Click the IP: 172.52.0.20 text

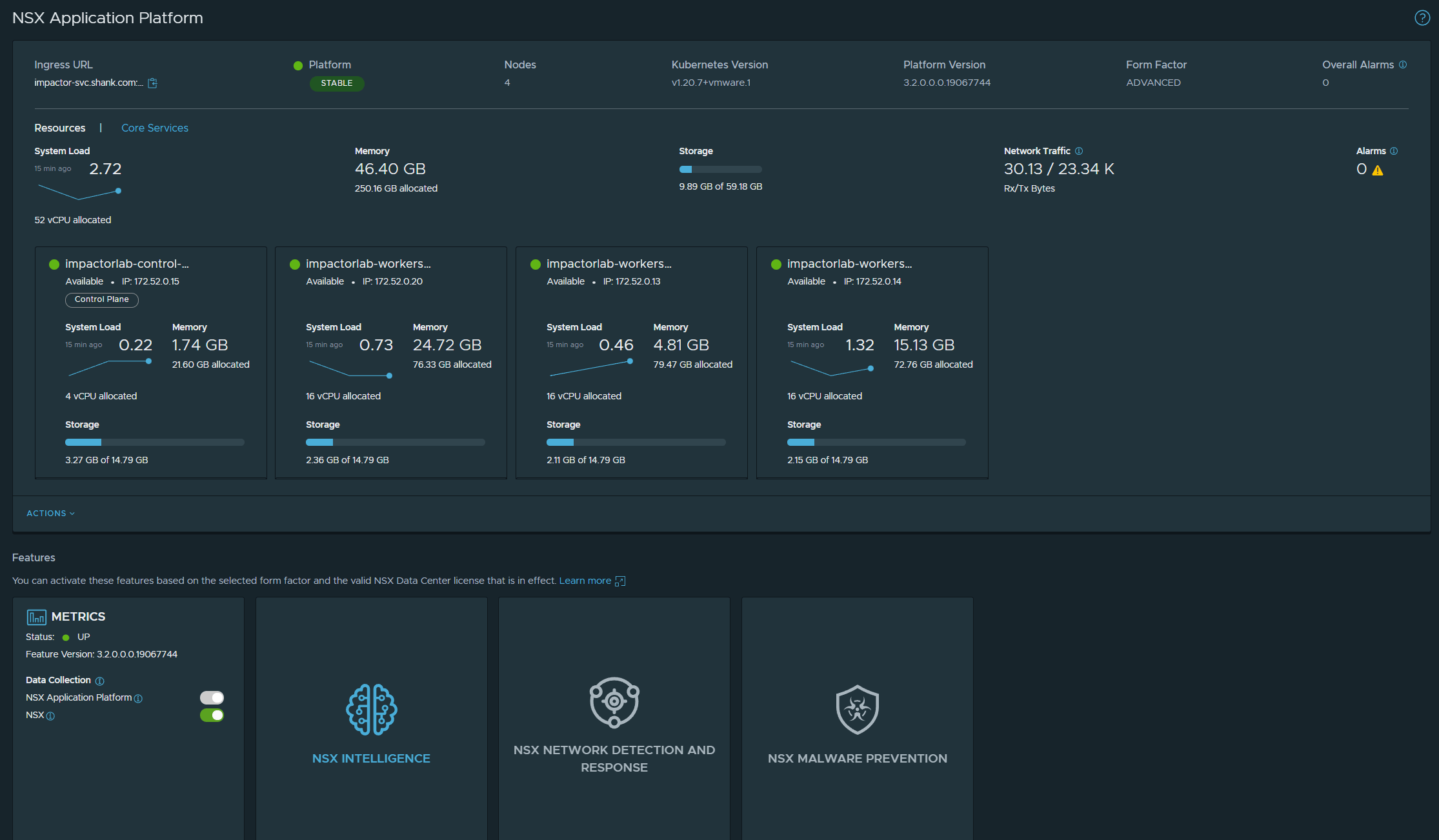[392, 281]
